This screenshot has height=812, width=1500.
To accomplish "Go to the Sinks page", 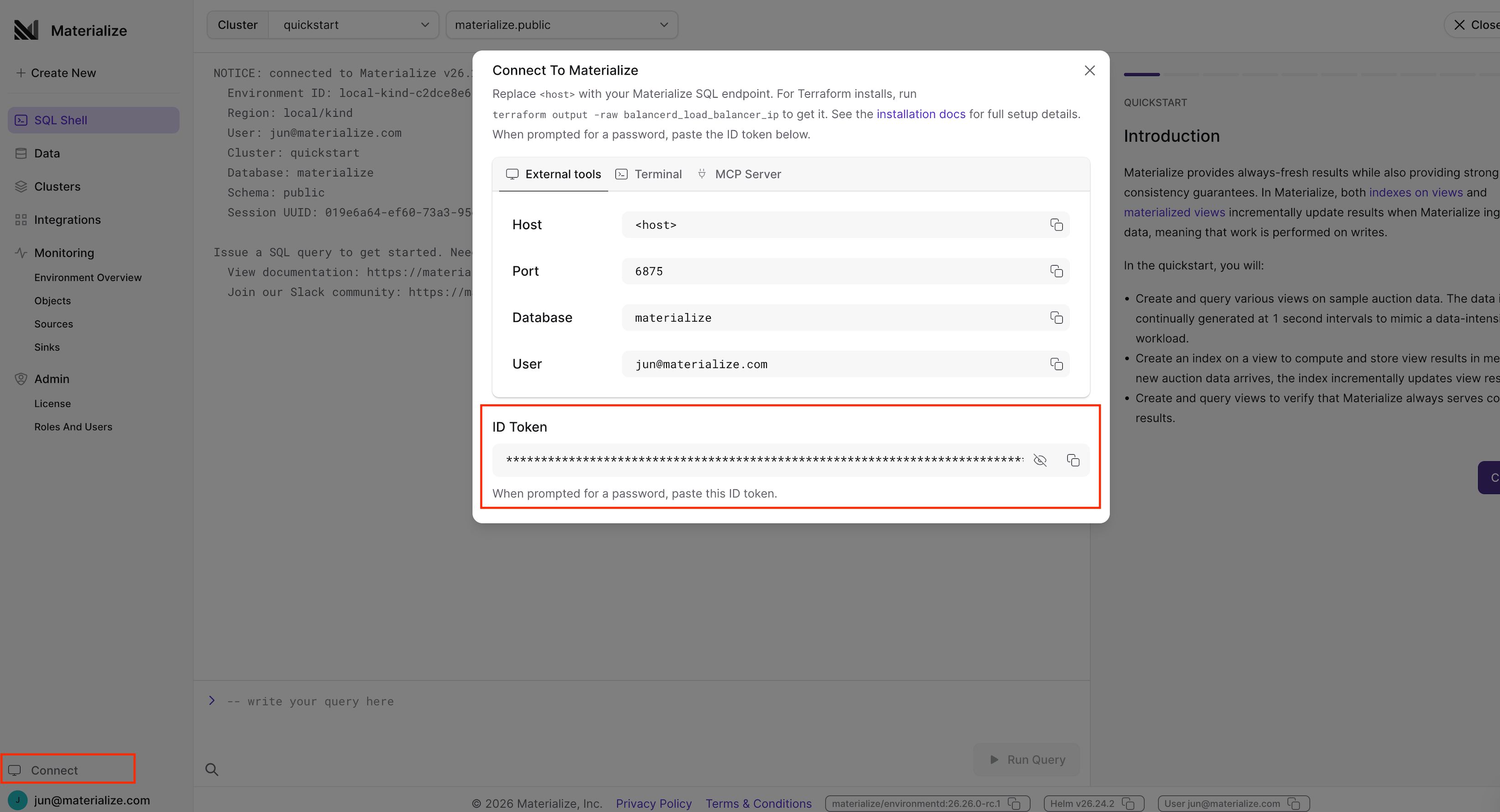I will point(47,348).
